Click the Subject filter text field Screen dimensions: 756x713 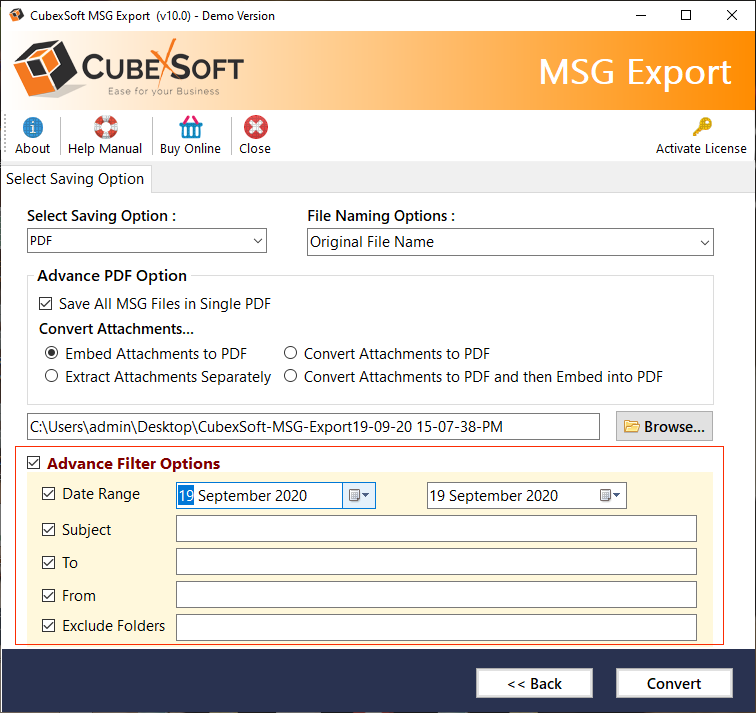[x=436, y=528]
